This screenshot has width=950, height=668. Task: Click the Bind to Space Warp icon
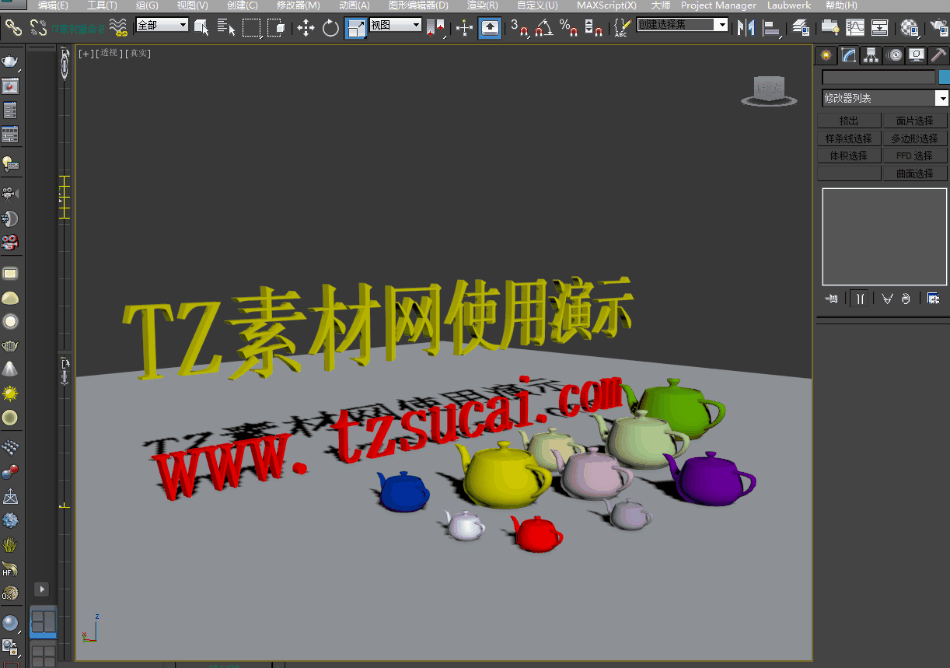(118, 27)
